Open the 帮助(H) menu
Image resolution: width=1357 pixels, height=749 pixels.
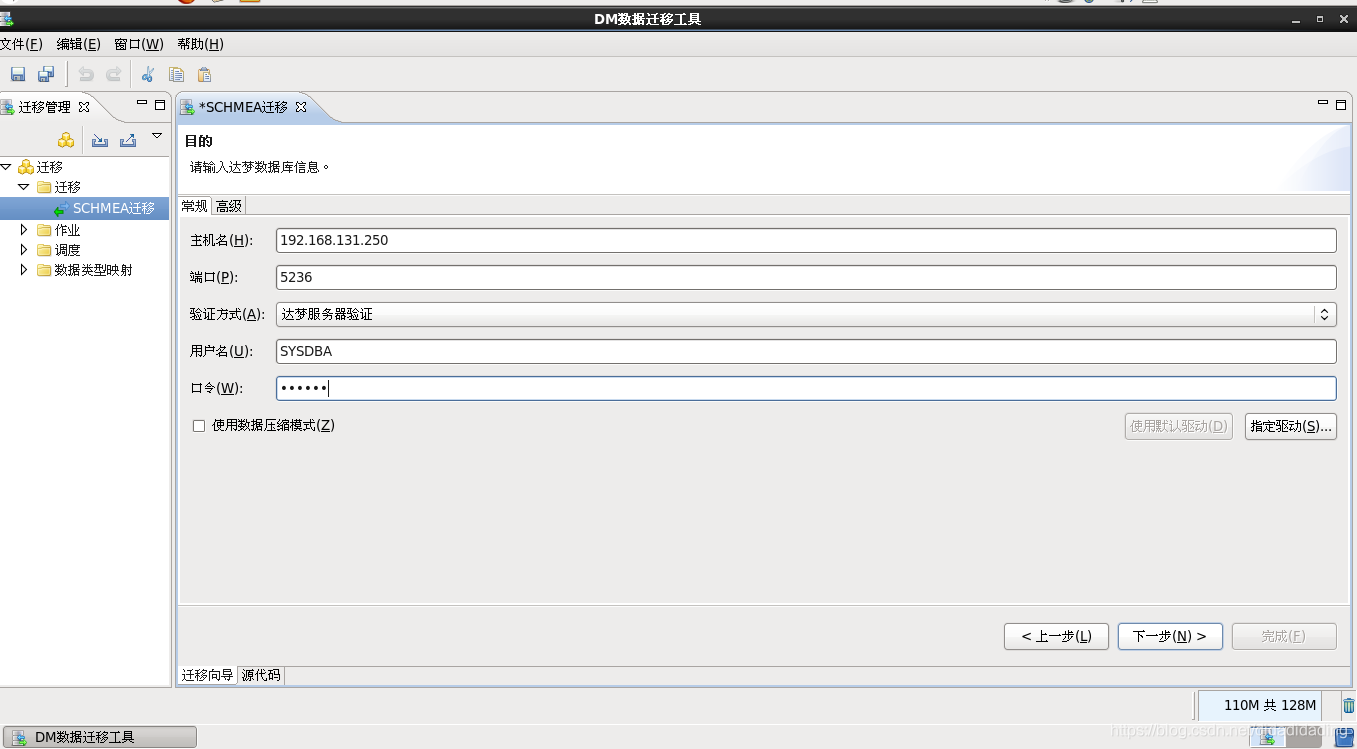(x=200, y=44)
